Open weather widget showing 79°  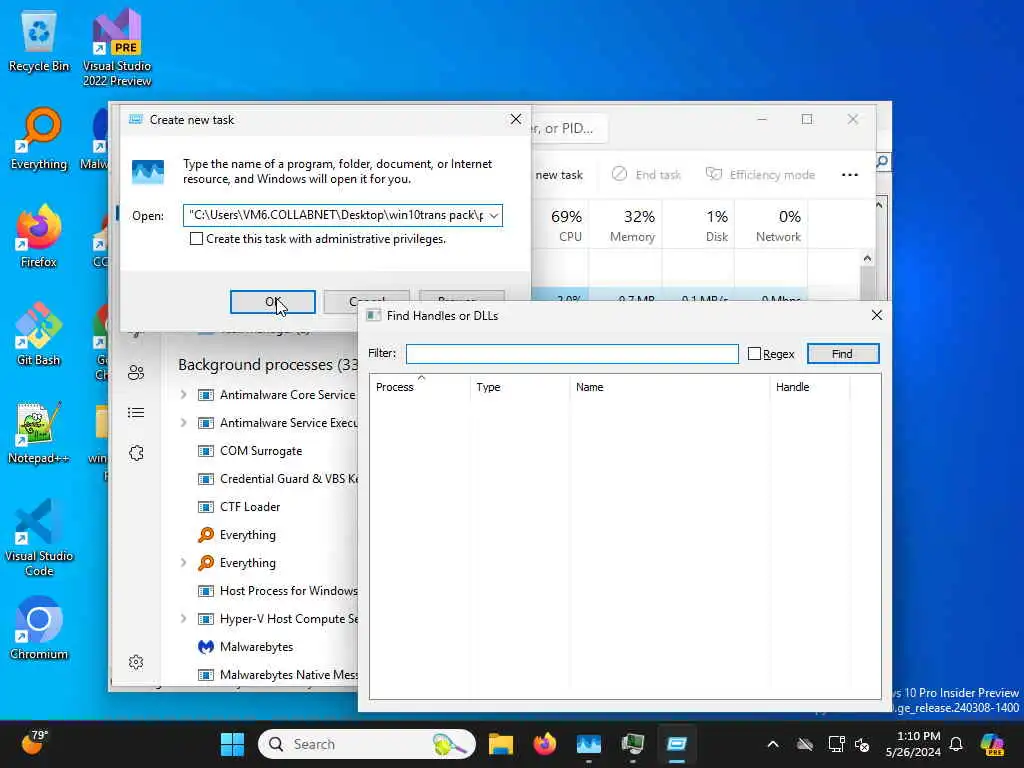pyautogui.click(x=34, y=743)
